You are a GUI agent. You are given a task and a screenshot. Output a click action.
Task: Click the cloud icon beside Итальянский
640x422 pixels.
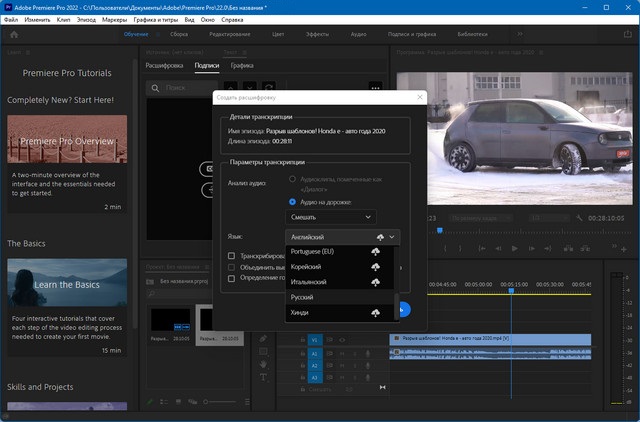coord(375,283)
